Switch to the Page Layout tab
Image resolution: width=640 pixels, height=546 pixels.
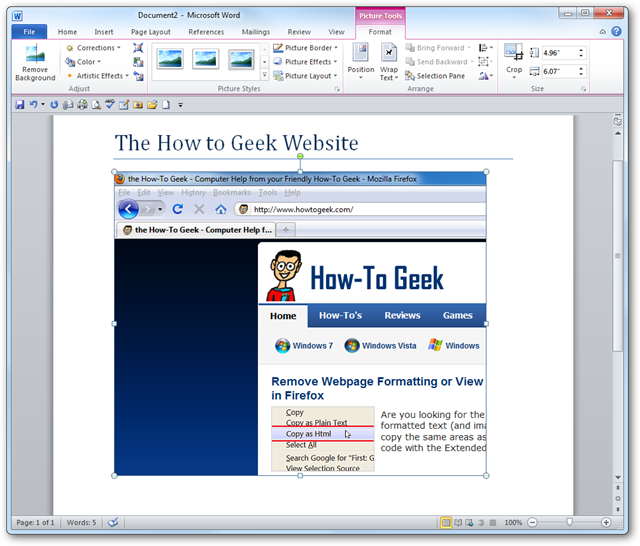[x=151, y=32]
